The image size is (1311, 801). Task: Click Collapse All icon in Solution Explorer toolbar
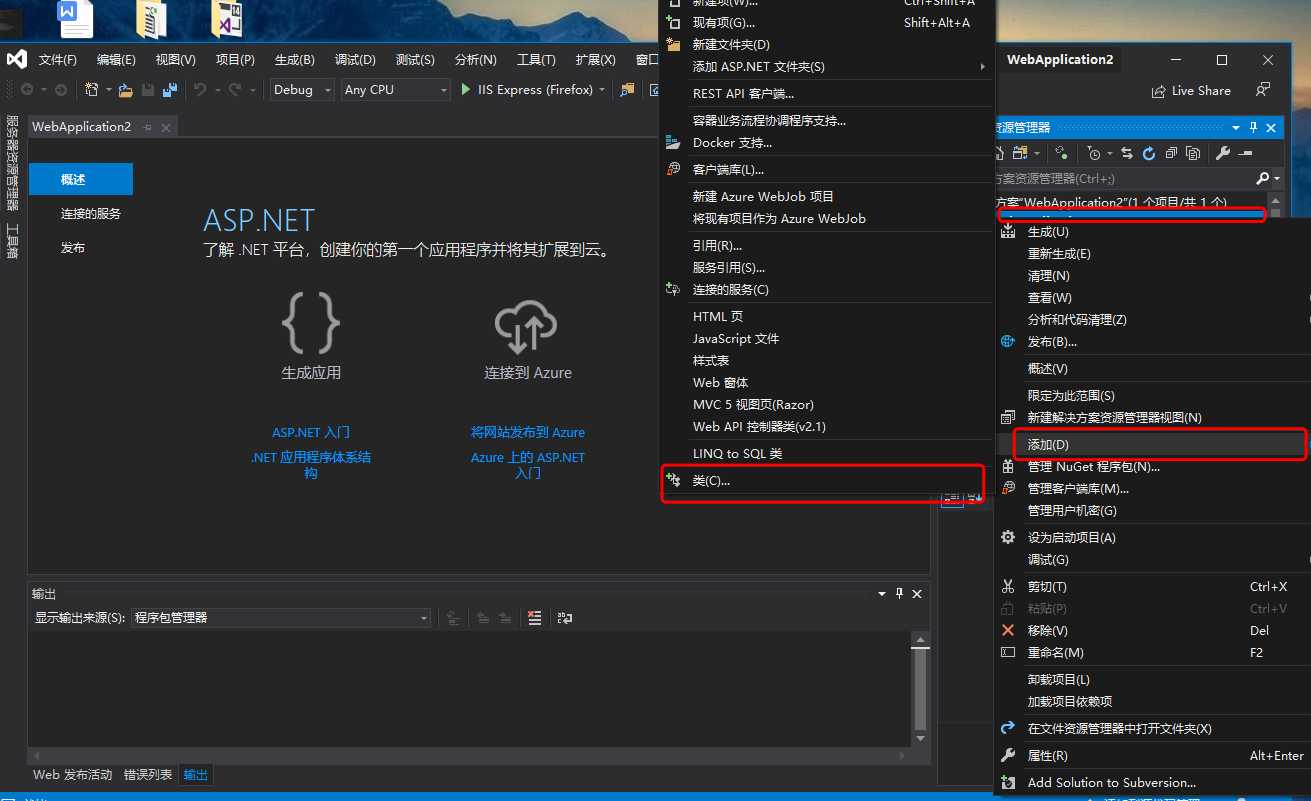tap(1171, 153)
